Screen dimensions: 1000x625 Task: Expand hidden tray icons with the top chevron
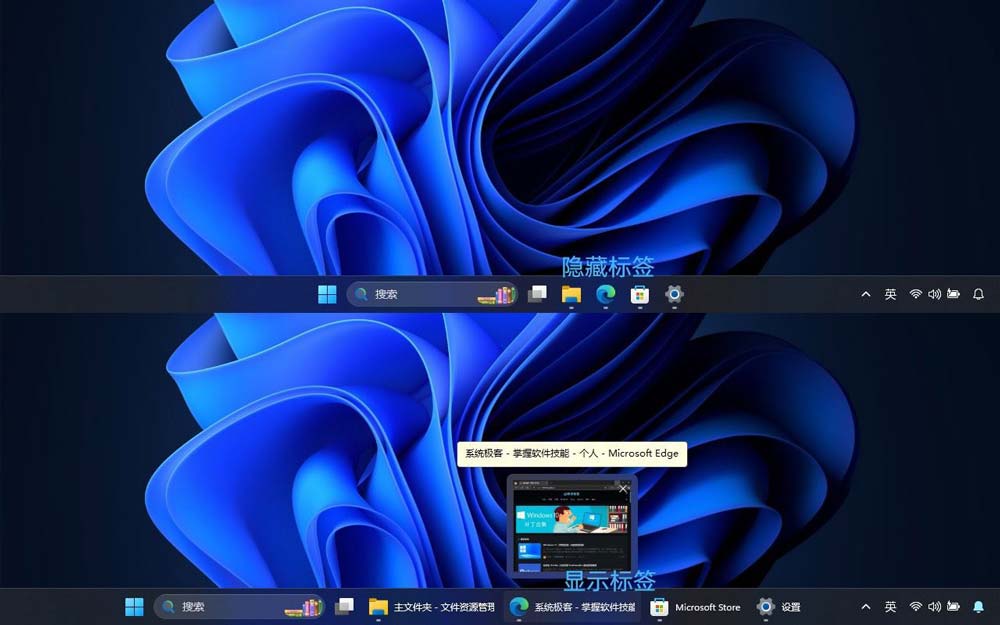[x=864, y=294]
